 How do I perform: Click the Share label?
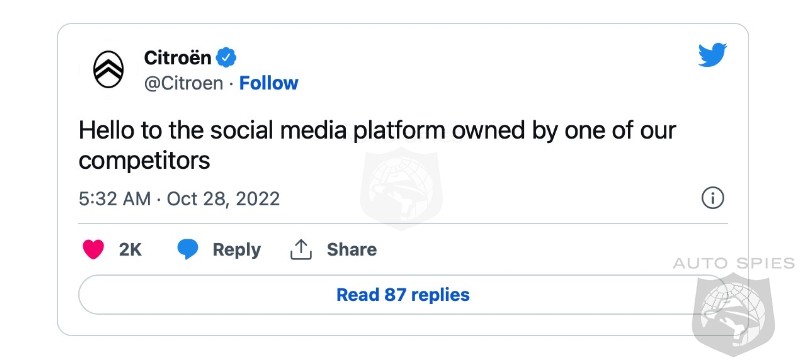352,250
